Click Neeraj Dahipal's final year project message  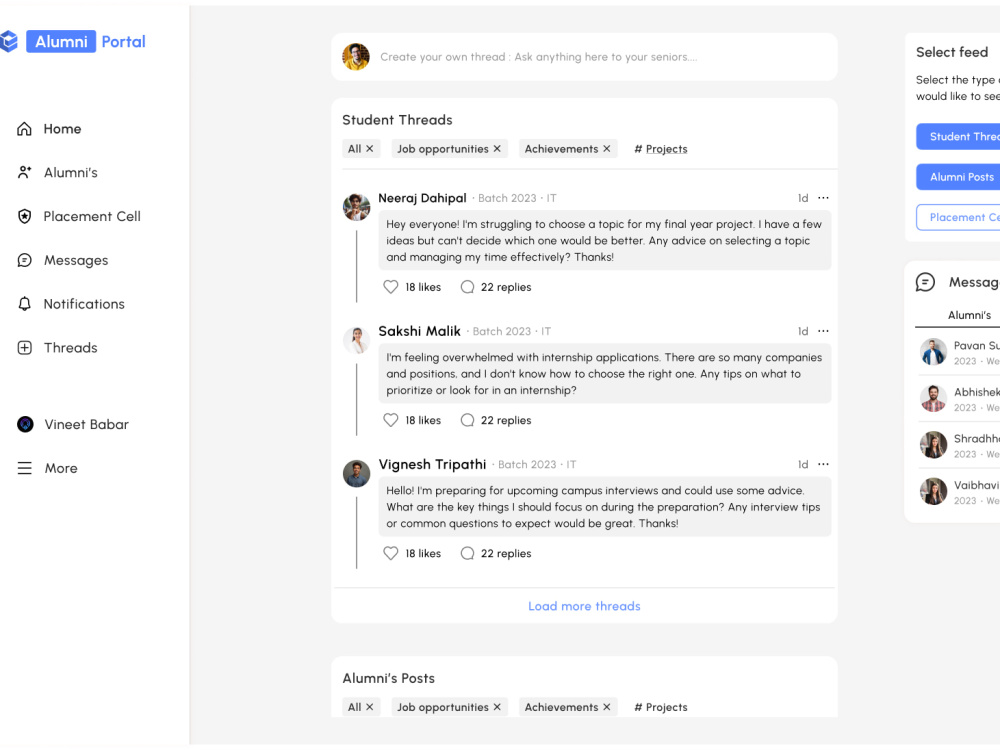(x=605, y=240)
